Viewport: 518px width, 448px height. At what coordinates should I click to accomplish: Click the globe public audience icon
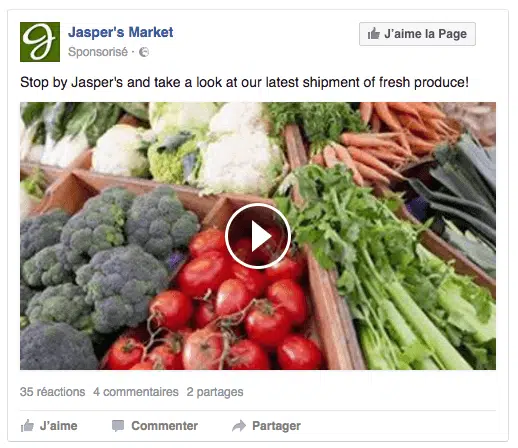pyautogui.click(x=144, y=52)
